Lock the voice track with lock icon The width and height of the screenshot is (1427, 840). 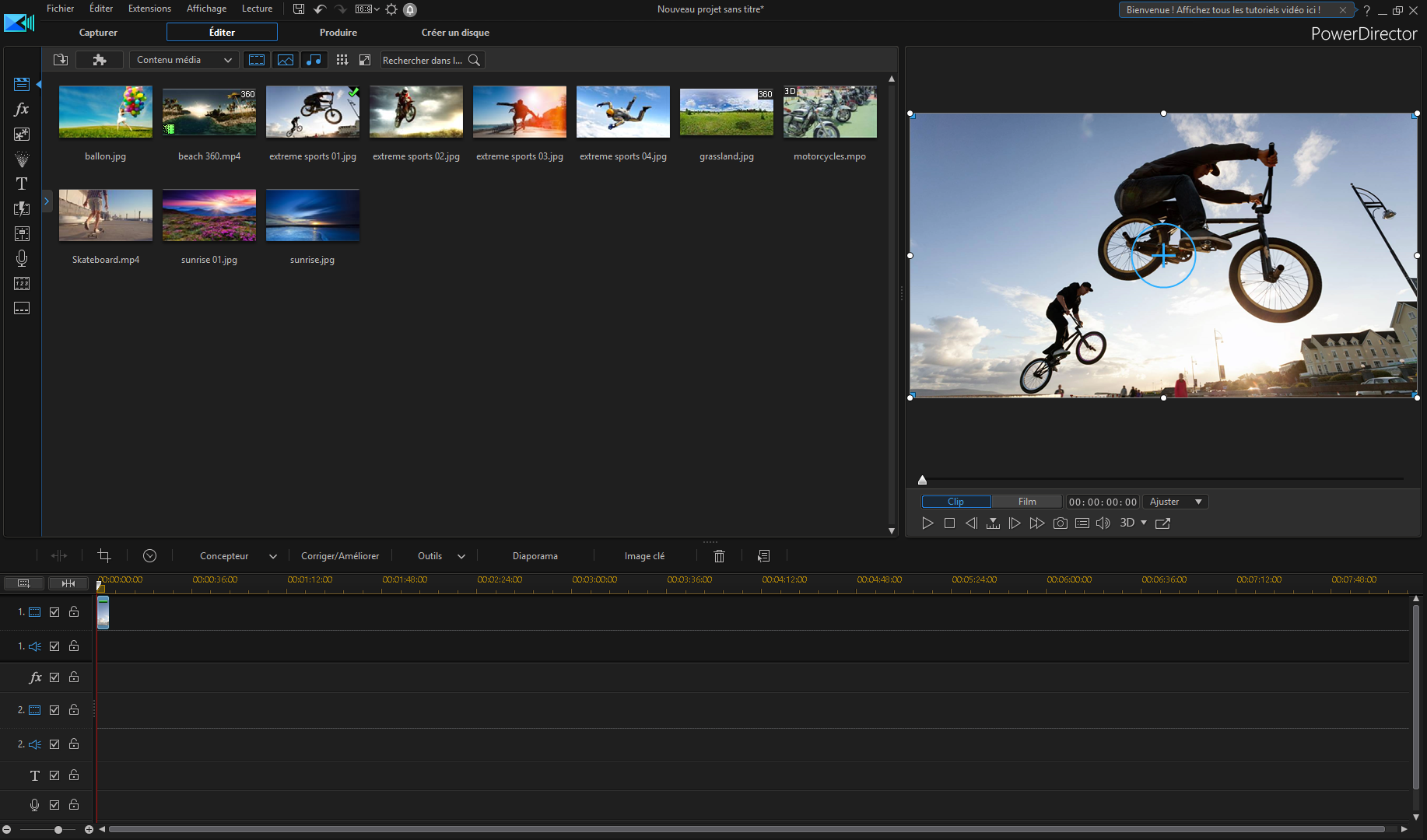(x=74, y=804)
